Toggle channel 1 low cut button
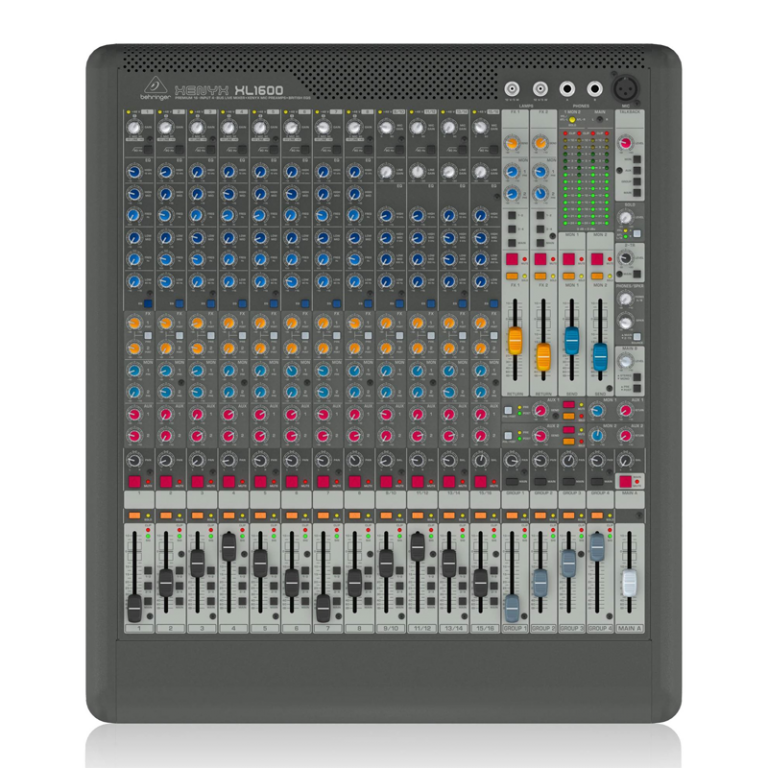Screen dimensions: 768x768 [148, 149]
